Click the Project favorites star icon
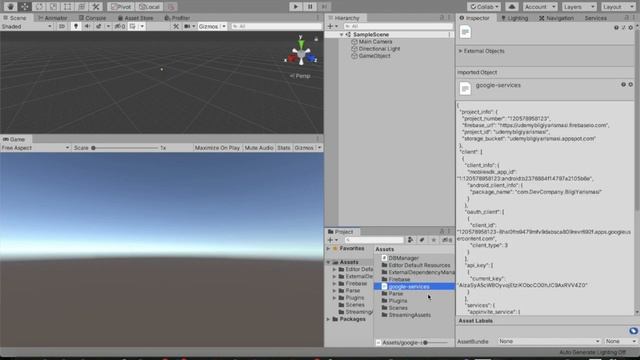 434,240
